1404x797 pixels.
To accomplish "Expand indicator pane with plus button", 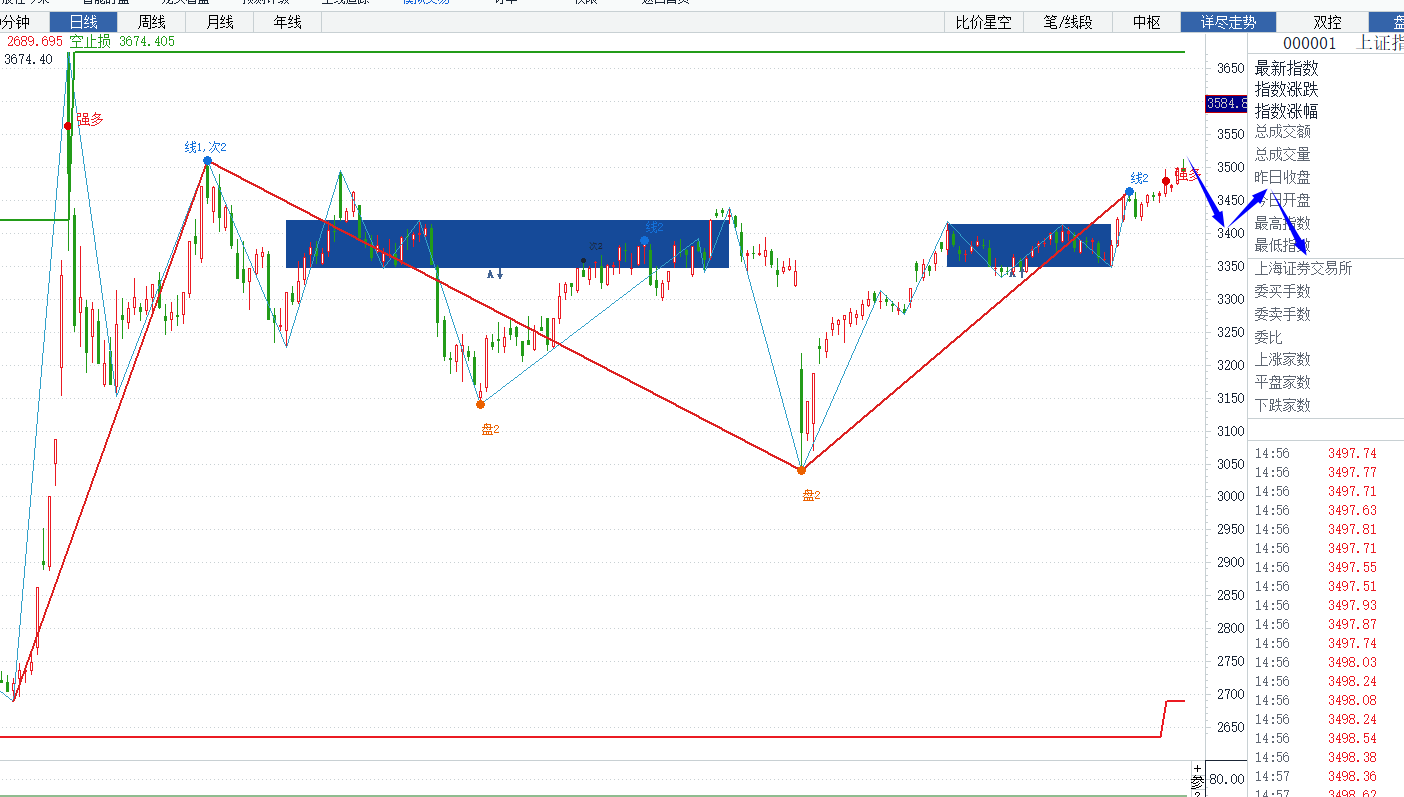I will [1197, 768].
